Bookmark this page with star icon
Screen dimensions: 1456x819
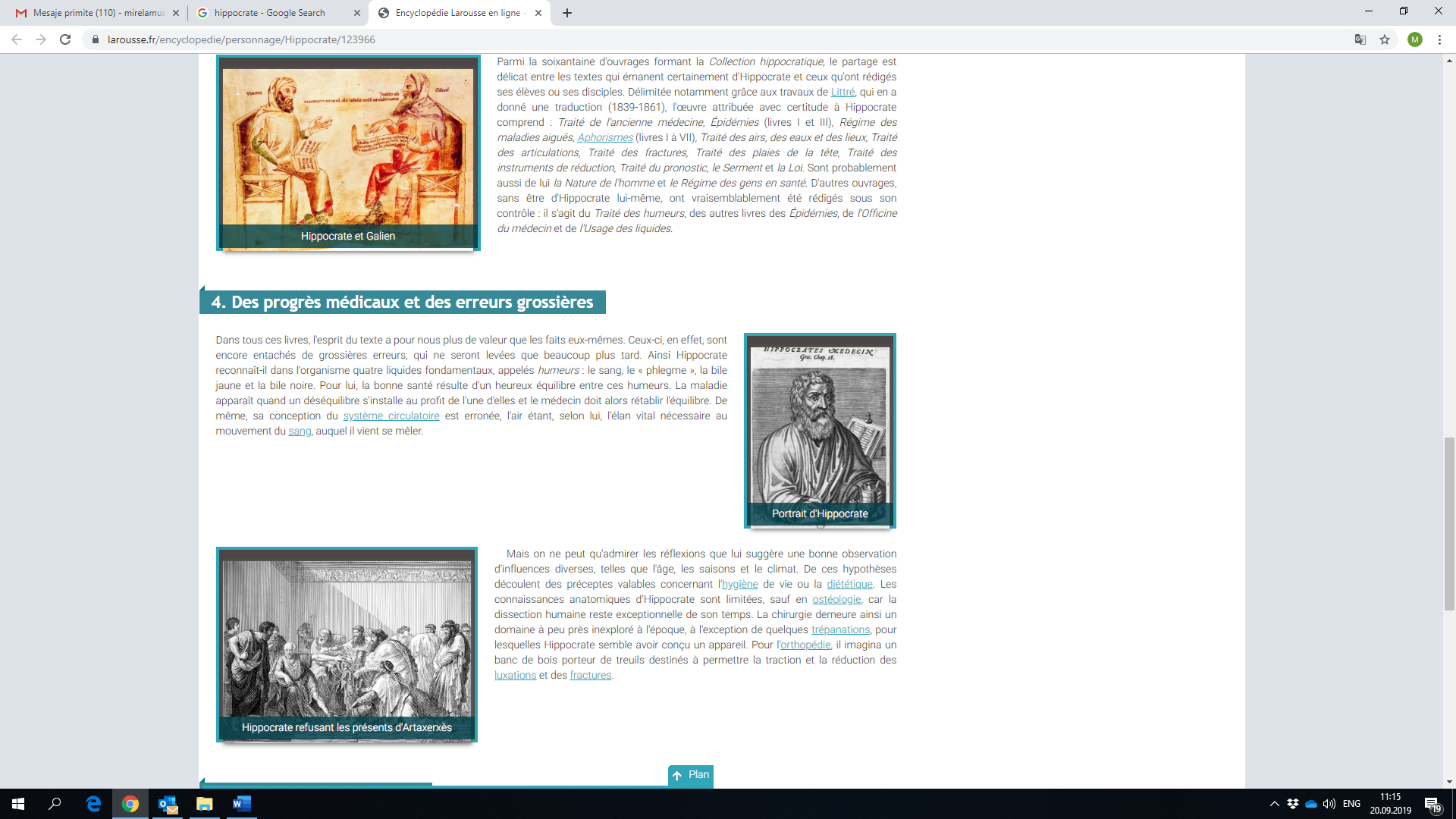click(x=1385, y=39)
